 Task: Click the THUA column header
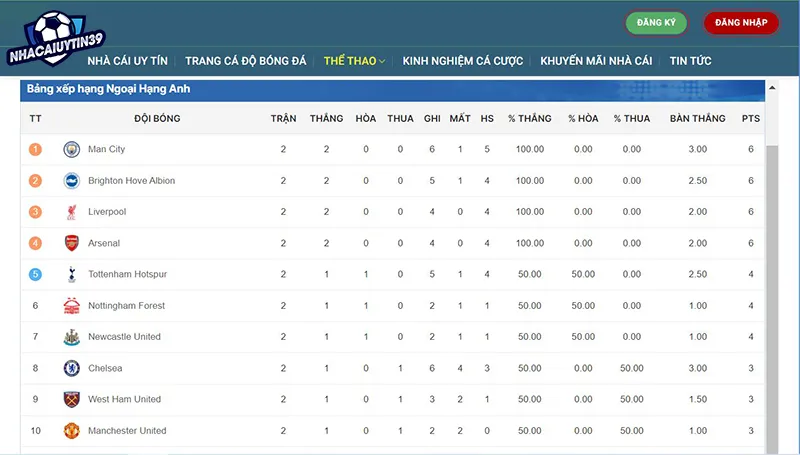coord(400,118)
